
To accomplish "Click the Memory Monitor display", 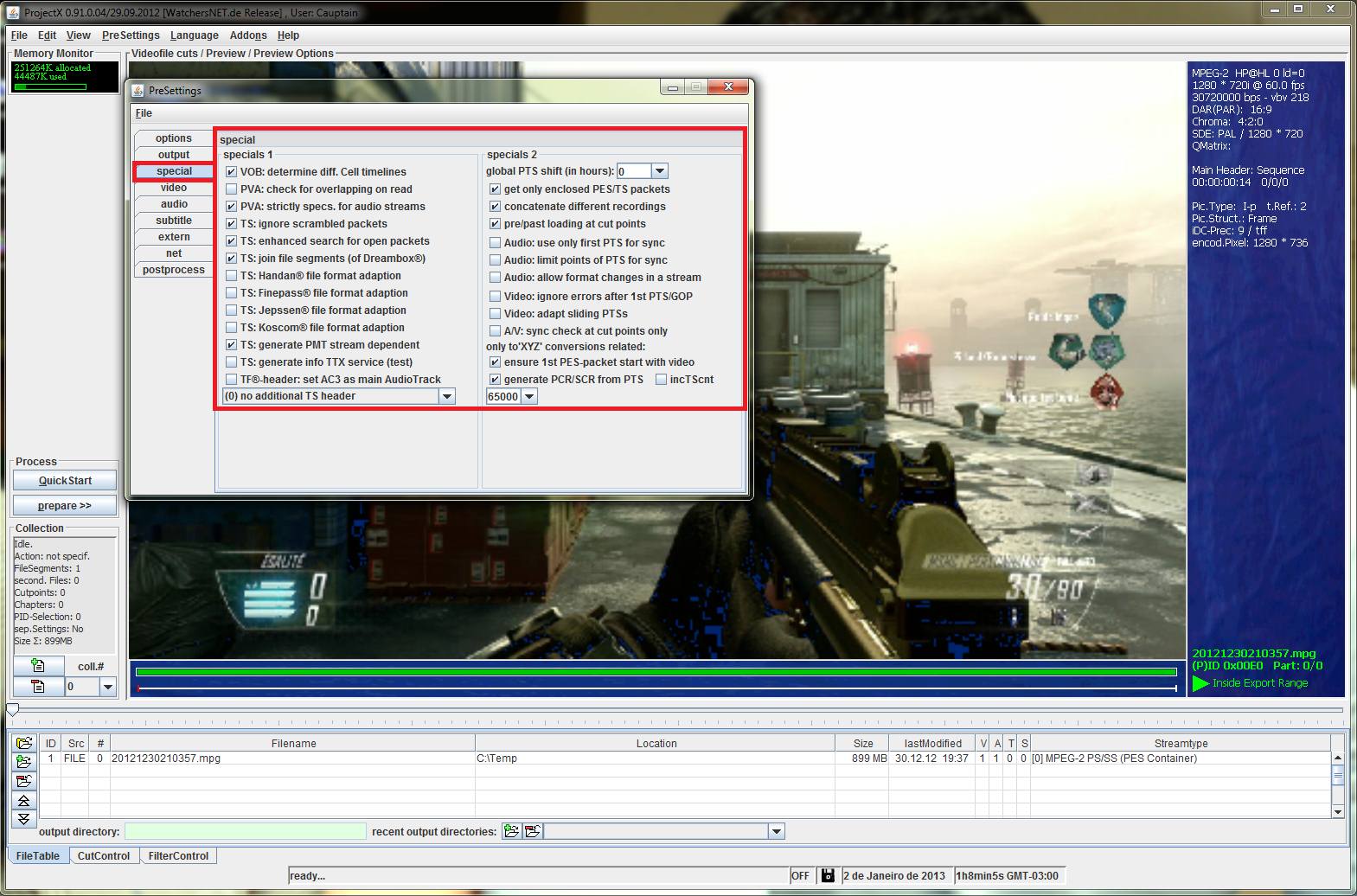I will [x=65, y=77].
